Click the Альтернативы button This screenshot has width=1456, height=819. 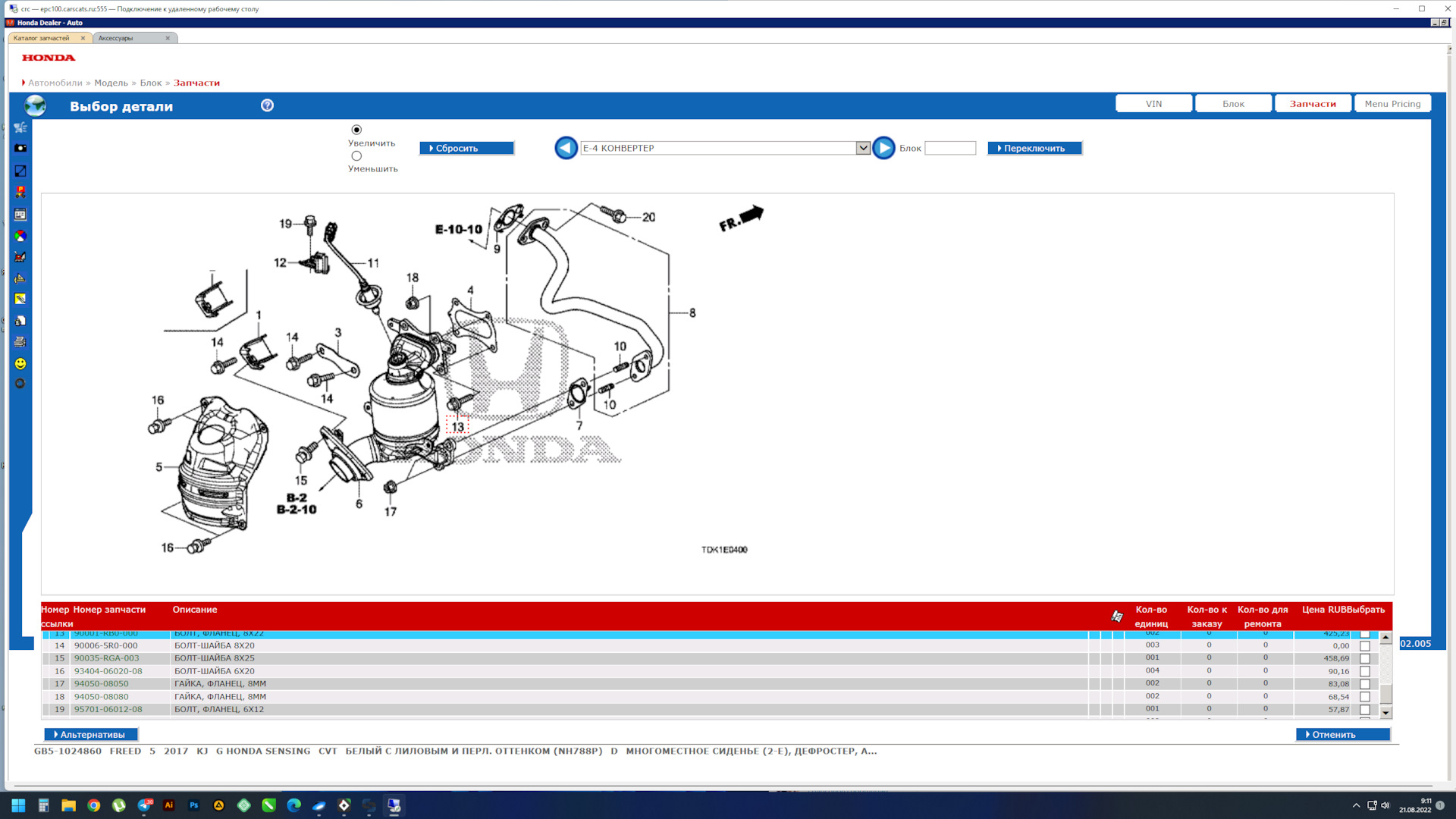point(91,734)
